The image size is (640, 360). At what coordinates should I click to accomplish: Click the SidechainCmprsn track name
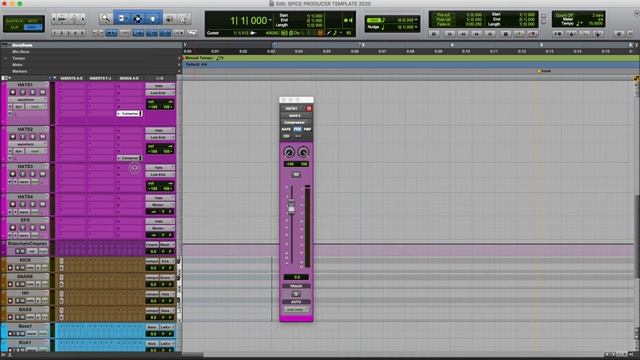point(28,243)
